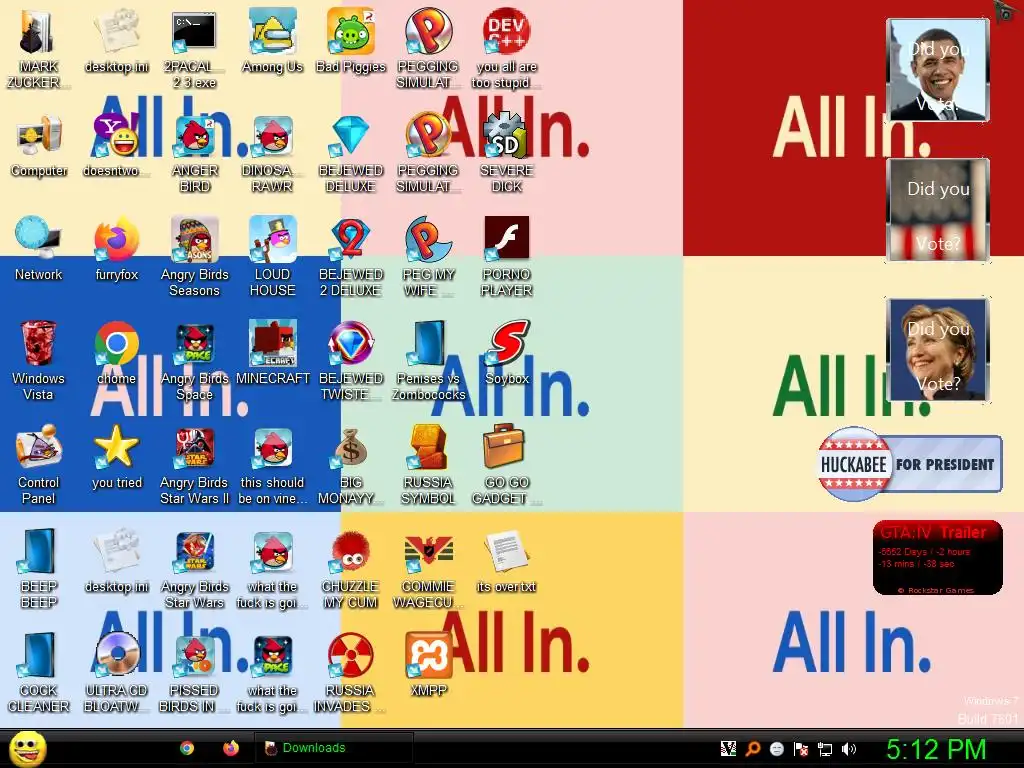The height and width of the screenshot is (768, 1024).
Task: Launch the BEJEWED TWISTE... shortcut
Action: [x=351, y=360]
